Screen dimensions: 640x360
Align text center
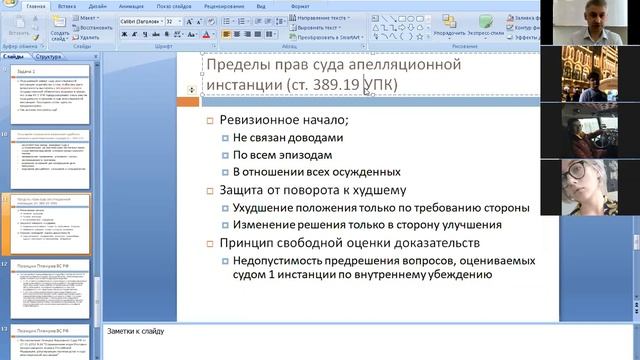[x=237, y=34]
